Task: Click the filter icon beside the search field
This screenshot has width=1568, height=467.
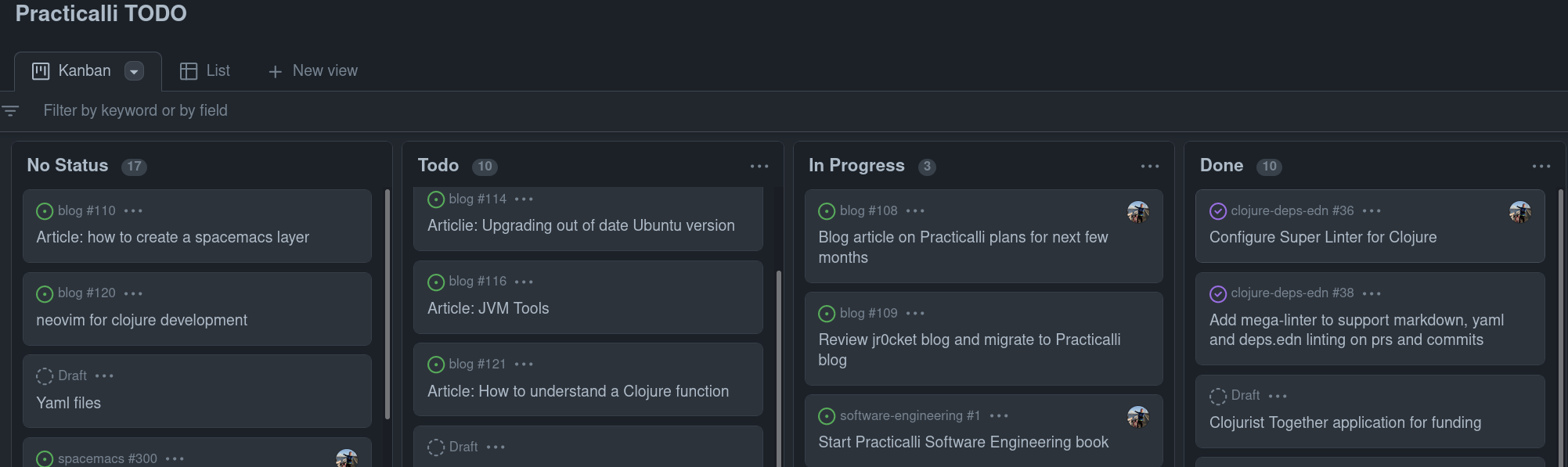Action: (x=10, y=111)
